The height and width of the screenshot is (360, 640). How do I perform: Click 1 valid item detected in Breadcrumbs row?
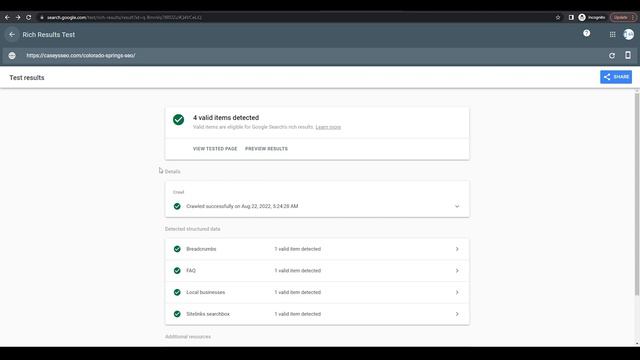298,249
